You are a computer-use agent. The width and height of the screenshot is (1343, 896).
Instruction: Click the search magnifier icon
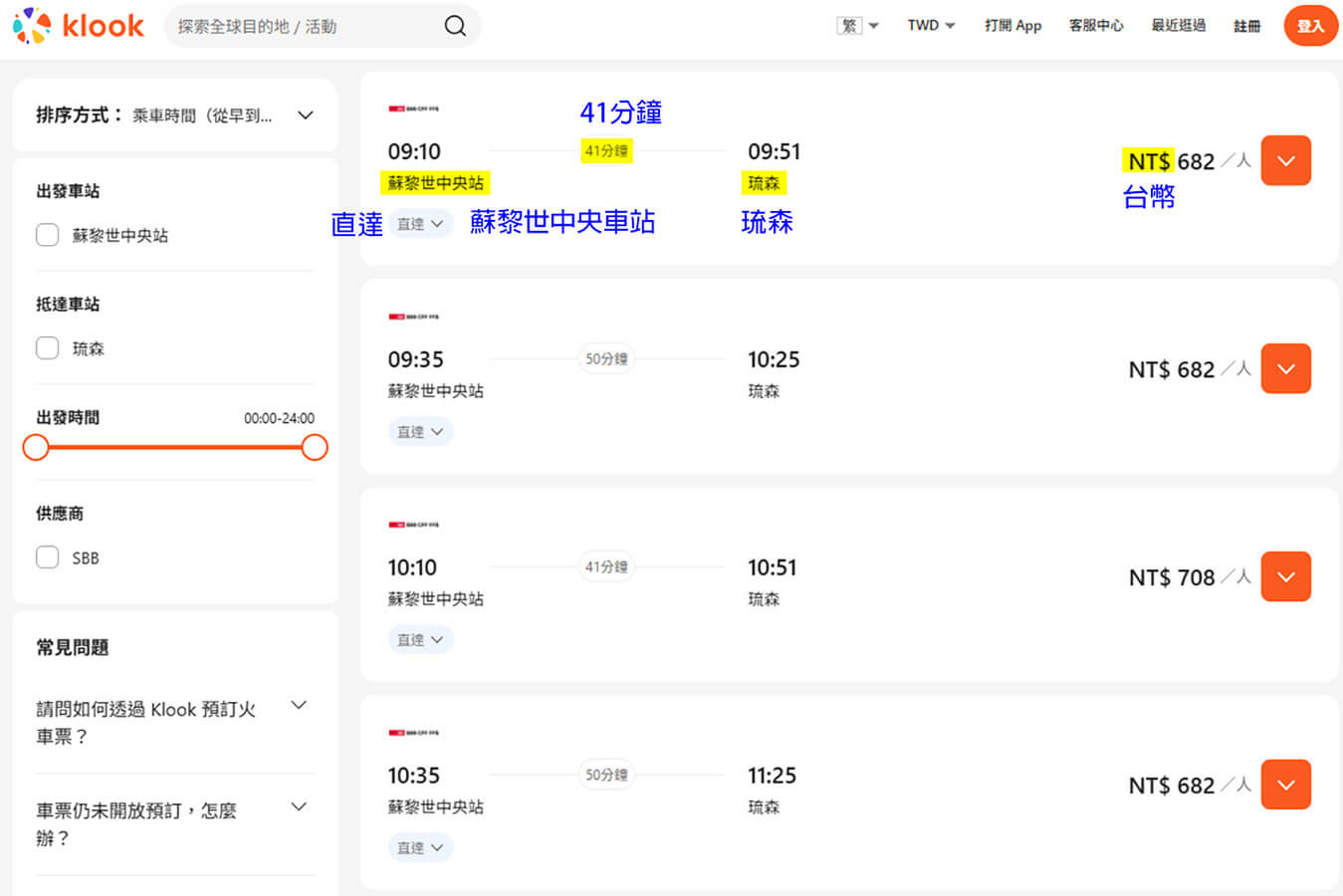(455, 26)
